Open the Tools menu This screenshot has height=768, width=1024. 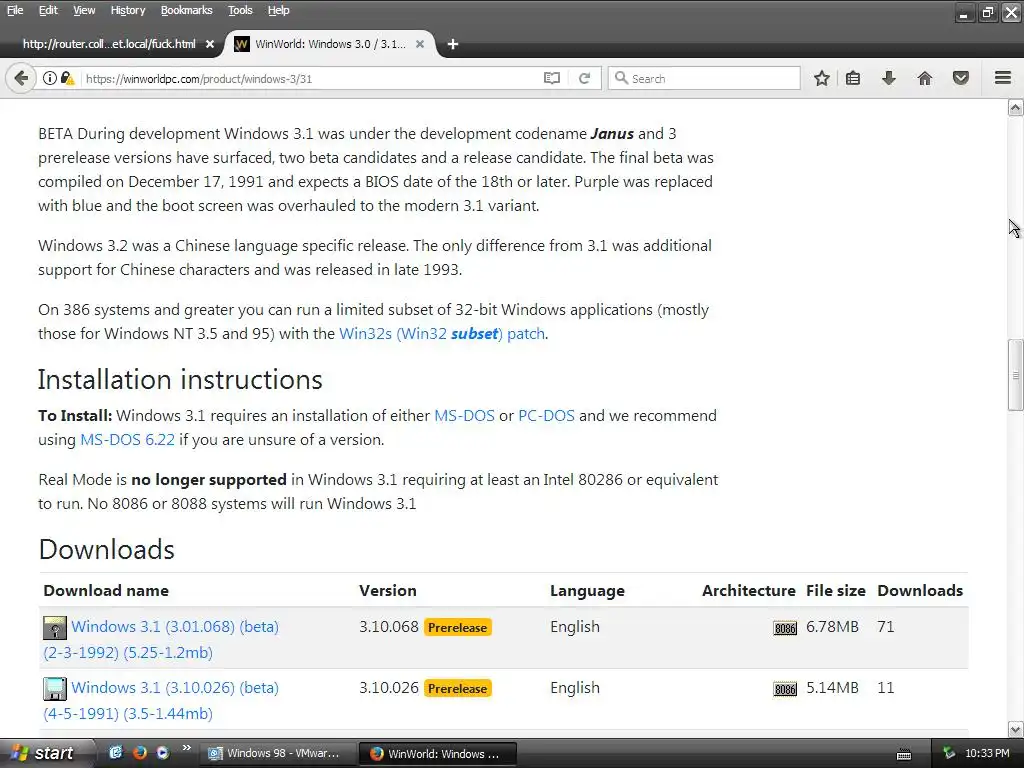click(x=240, y=10)
